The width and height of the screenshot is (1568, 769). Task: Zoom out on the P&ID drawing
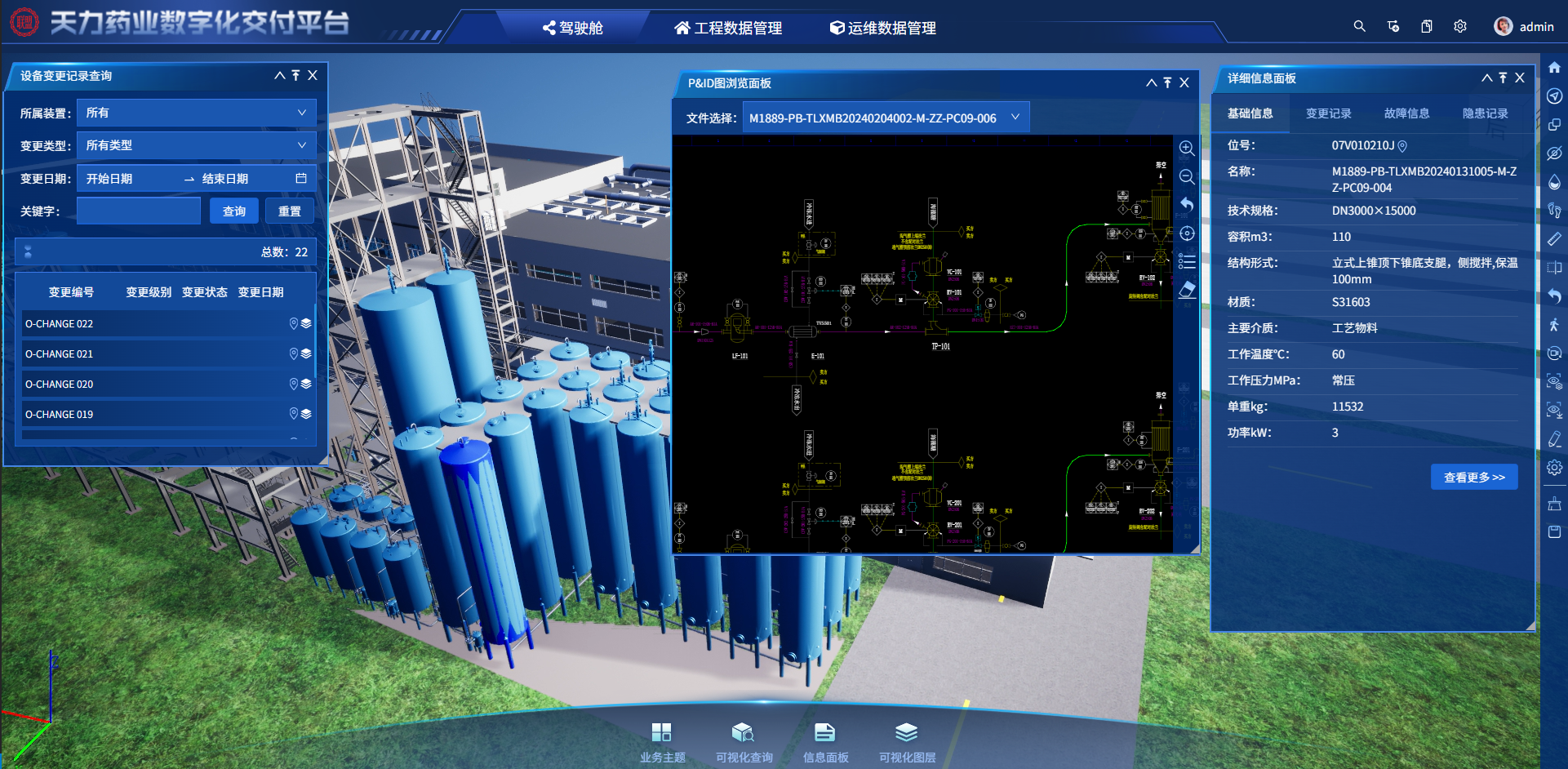1187,177
